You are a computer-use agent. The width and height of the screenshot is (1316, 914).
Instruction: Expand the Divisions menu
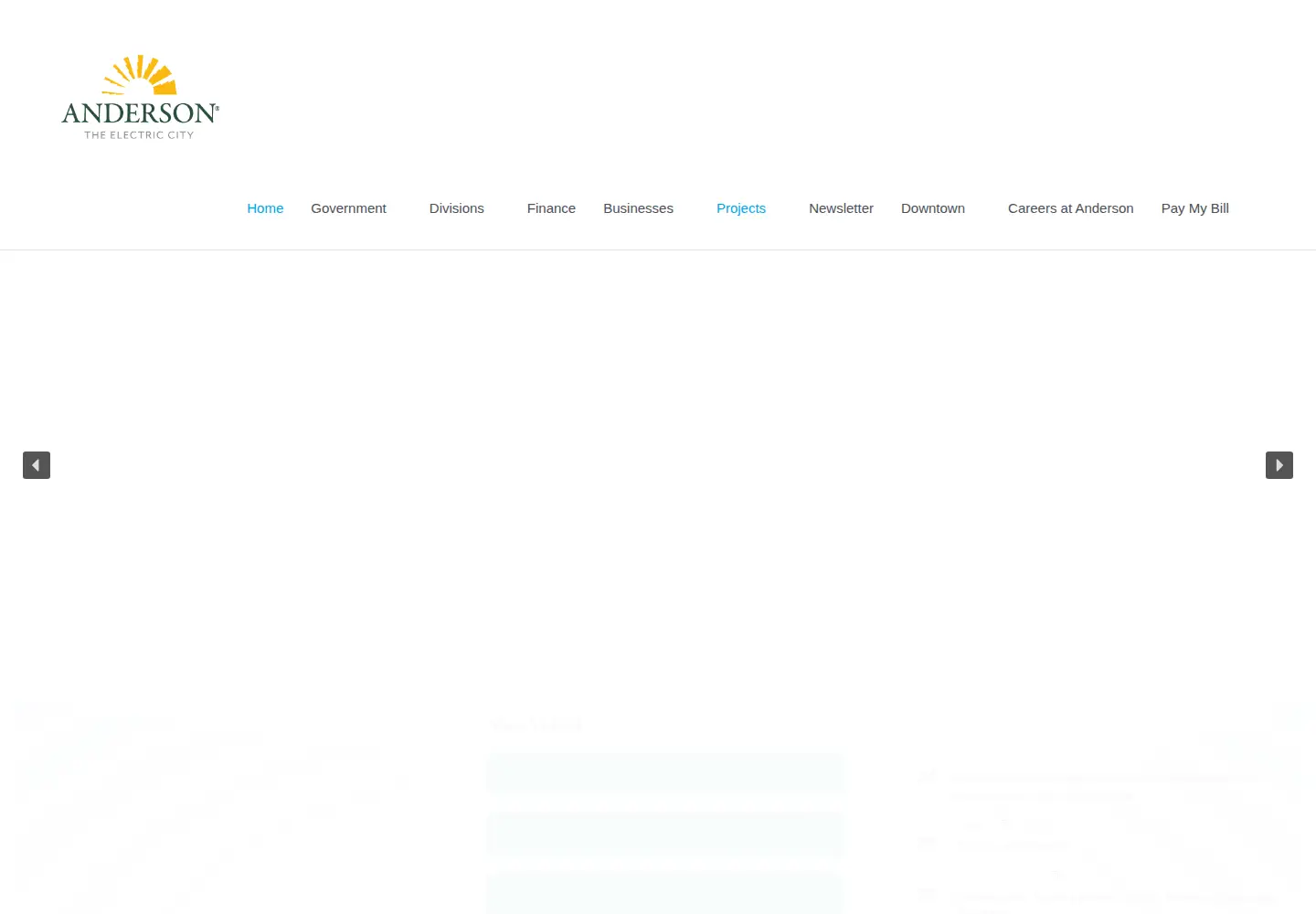457,208
